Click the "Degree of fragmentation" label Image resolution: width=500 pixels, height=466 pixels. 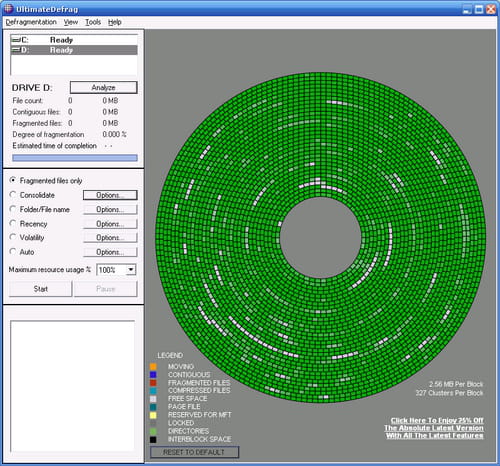tap(48, 134)
